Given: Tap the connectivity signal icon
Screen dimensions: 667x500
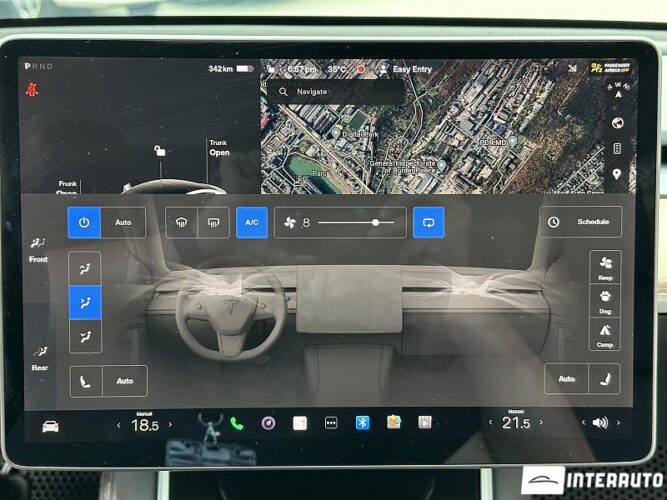Looking at the screenshot, I should 573,68.
